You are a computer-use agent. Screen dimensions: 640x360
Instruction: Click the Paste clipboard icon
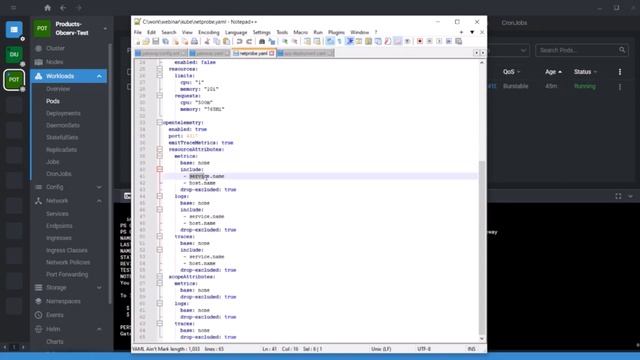226,41
